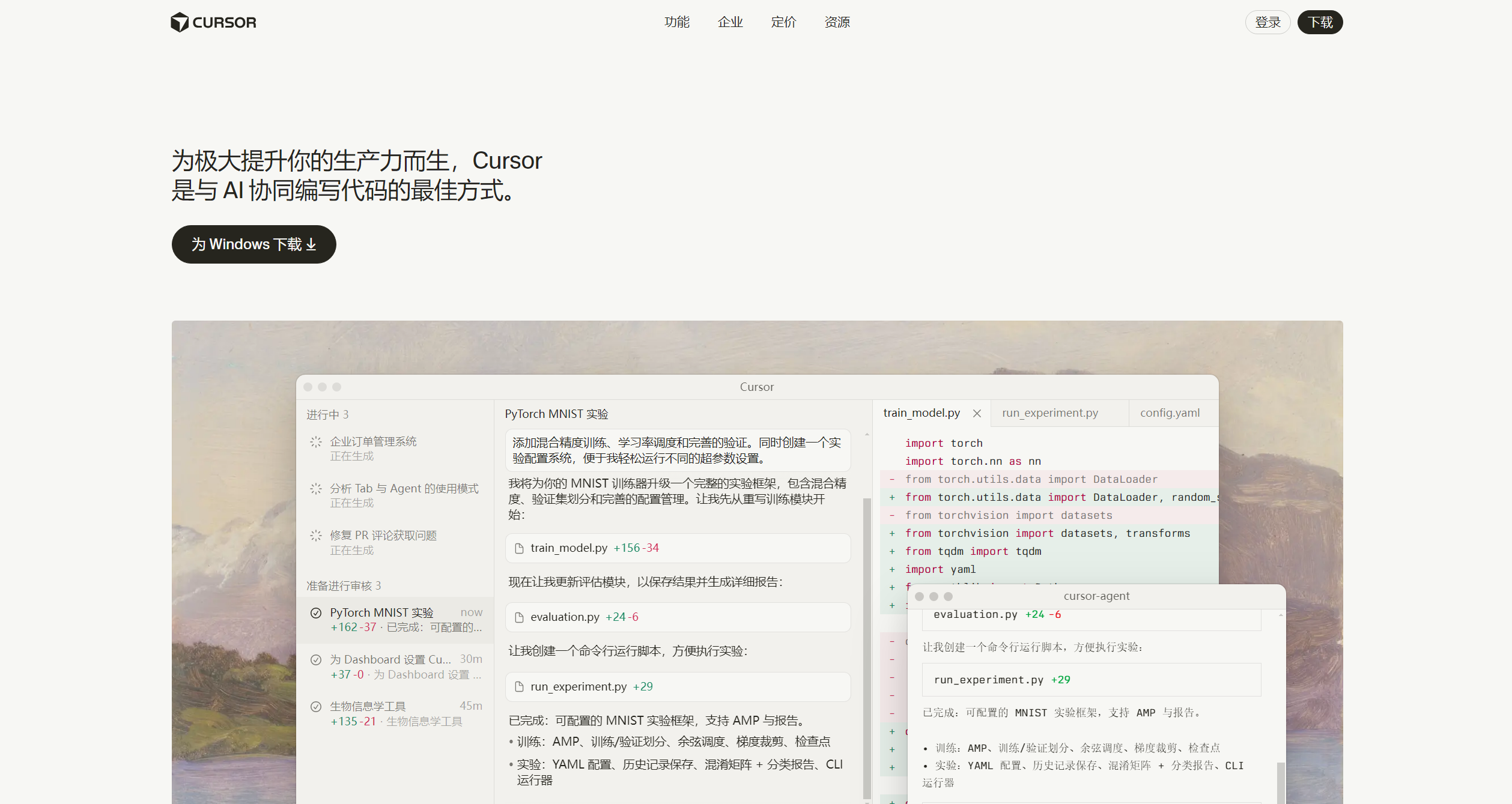This screenshot has width=1512, height=804.
Task: Open the 定价 navigation menu
Action: coord(783,22)
